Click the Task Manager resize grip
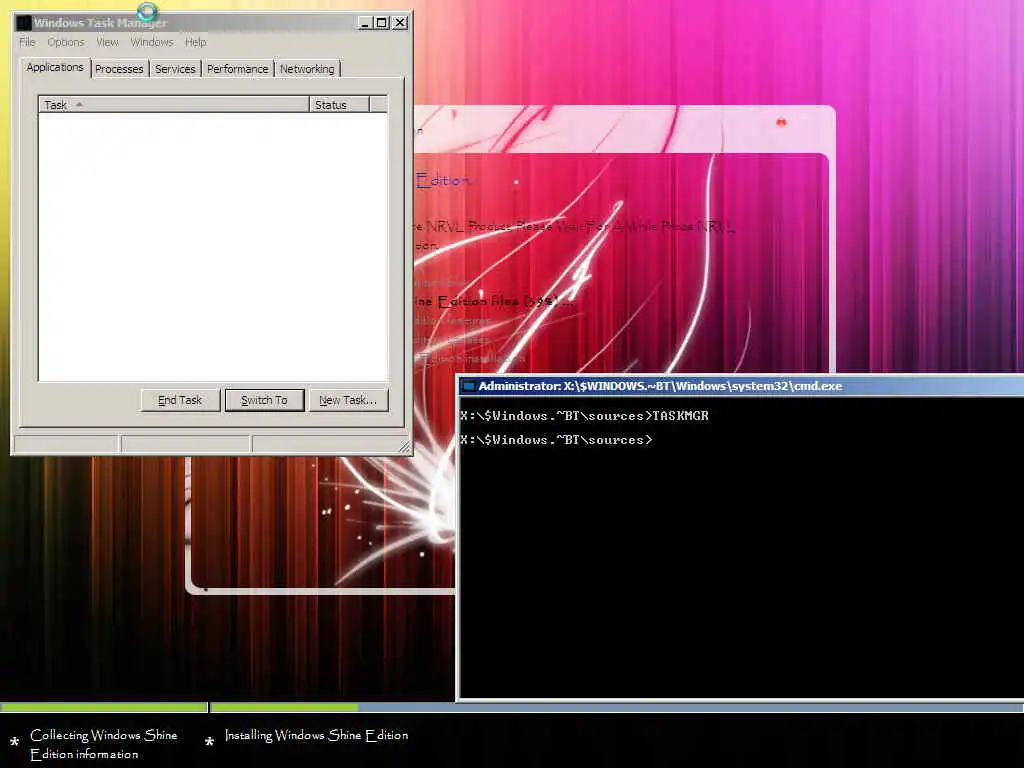 pos(405,447)
